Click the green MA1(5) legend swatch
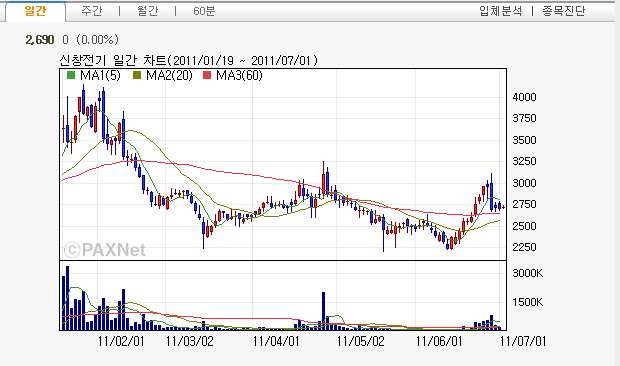The width and height of the screenshot is (620, 366). click(x=71, y=75)
